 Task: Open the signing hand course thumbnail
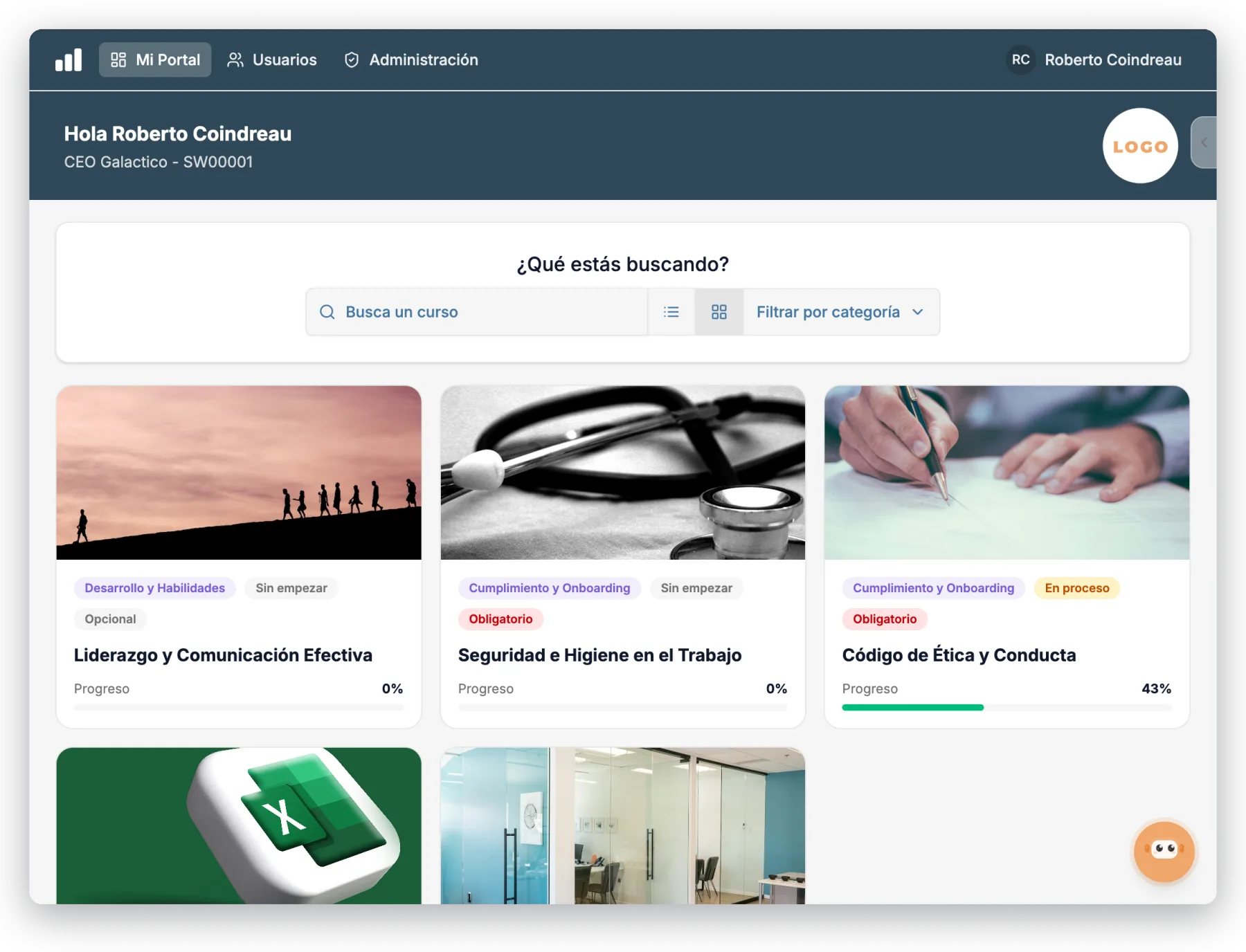1007,473
